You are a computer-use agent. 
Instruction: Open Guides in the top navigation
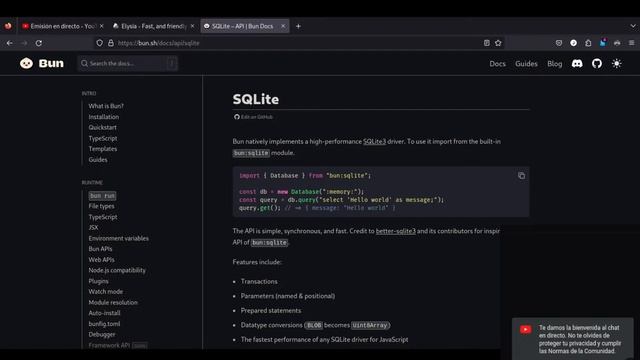click(x=526, y=64)
